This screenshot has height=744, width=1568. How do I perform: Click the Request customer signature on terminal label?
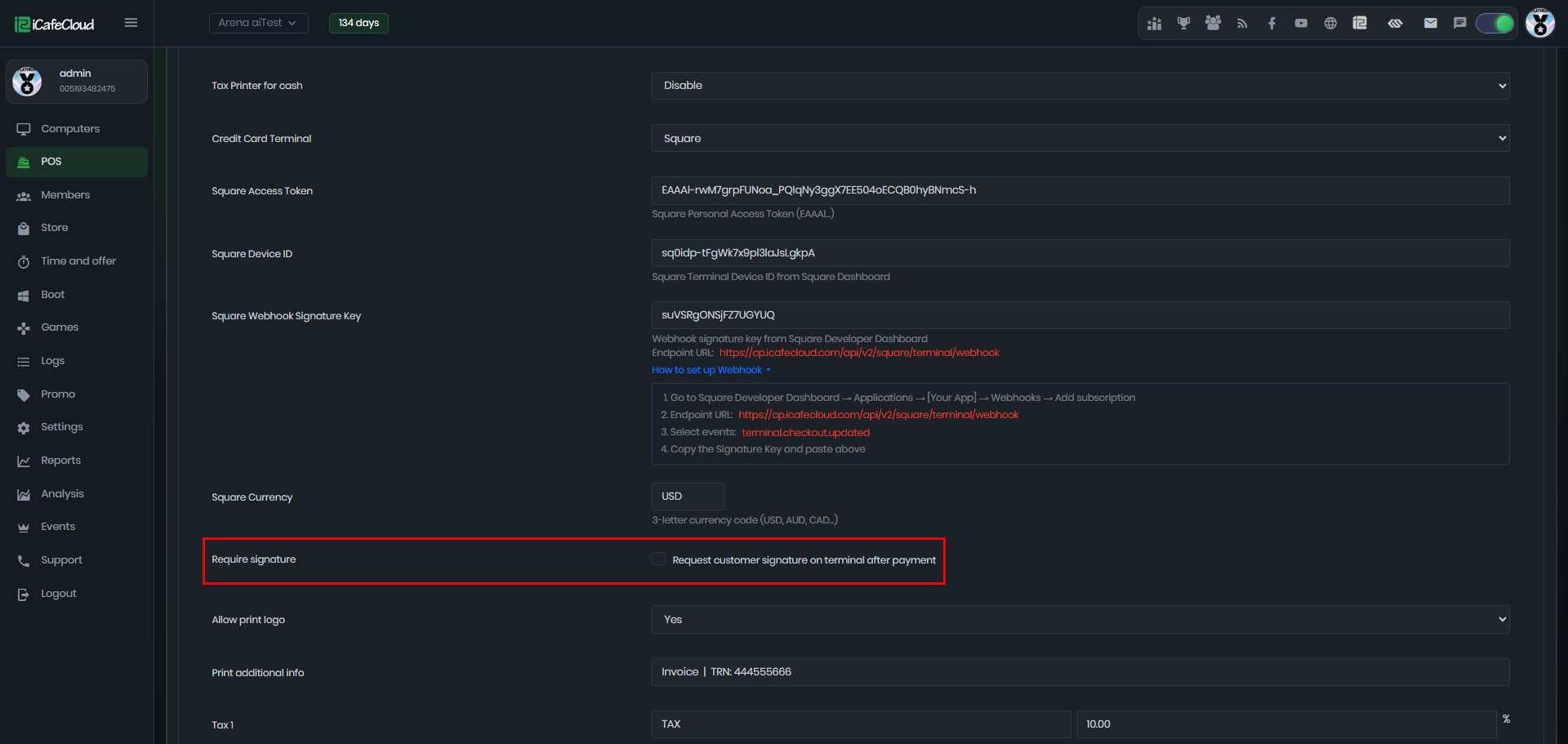click(804, 560)
